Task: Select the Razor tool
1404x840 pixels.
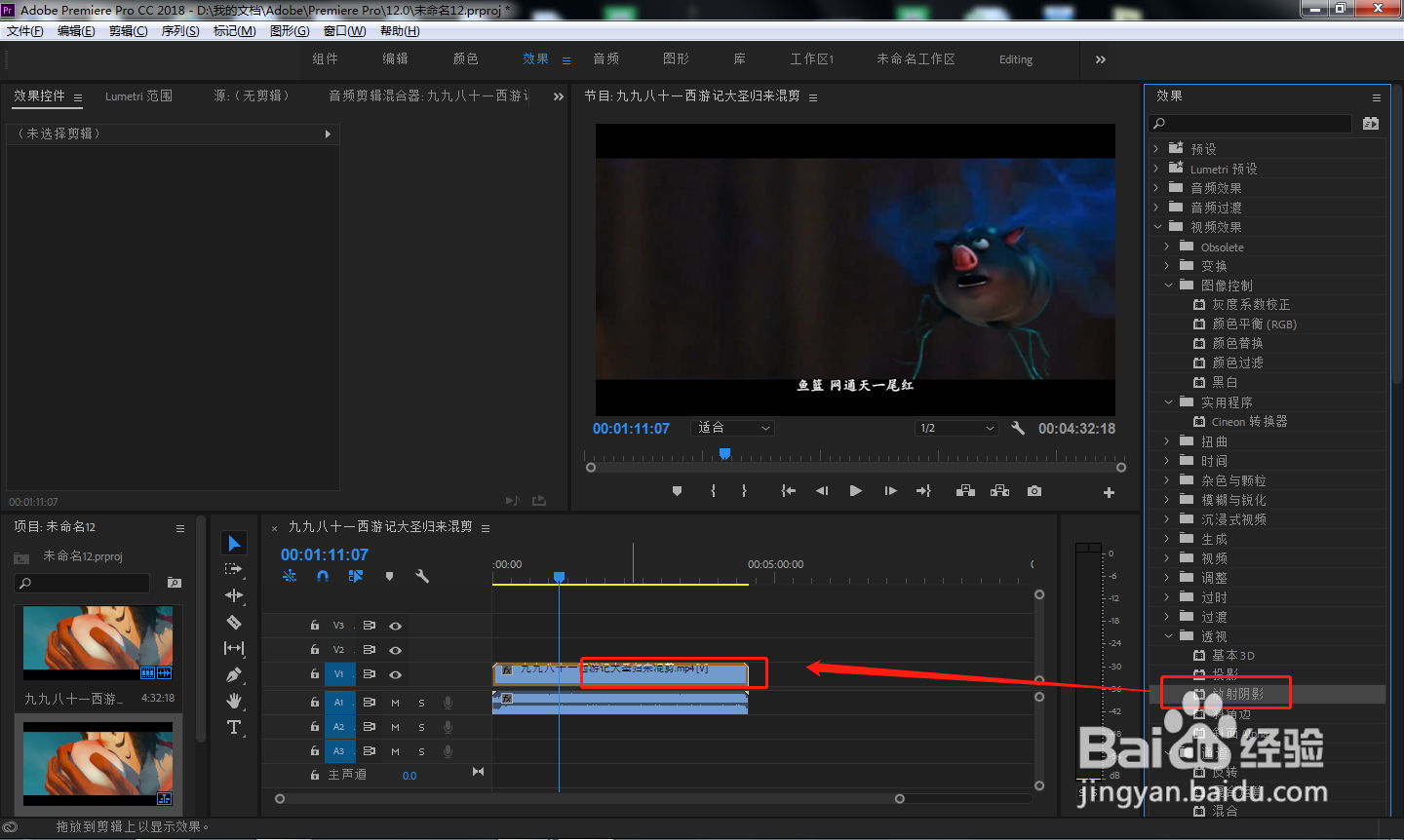Action: 234,622
